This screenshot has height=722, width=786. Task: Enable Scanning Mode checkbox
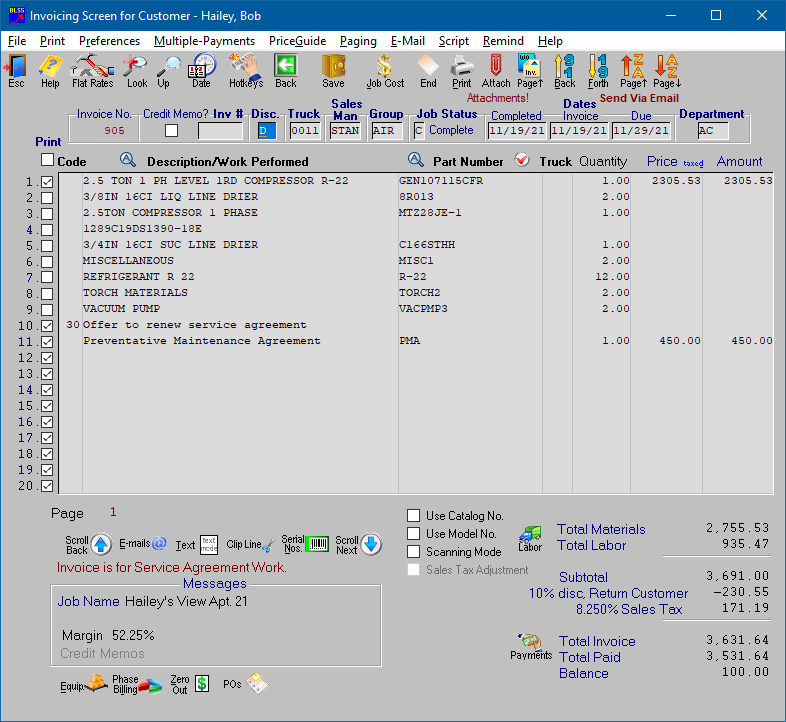(414, 552)
